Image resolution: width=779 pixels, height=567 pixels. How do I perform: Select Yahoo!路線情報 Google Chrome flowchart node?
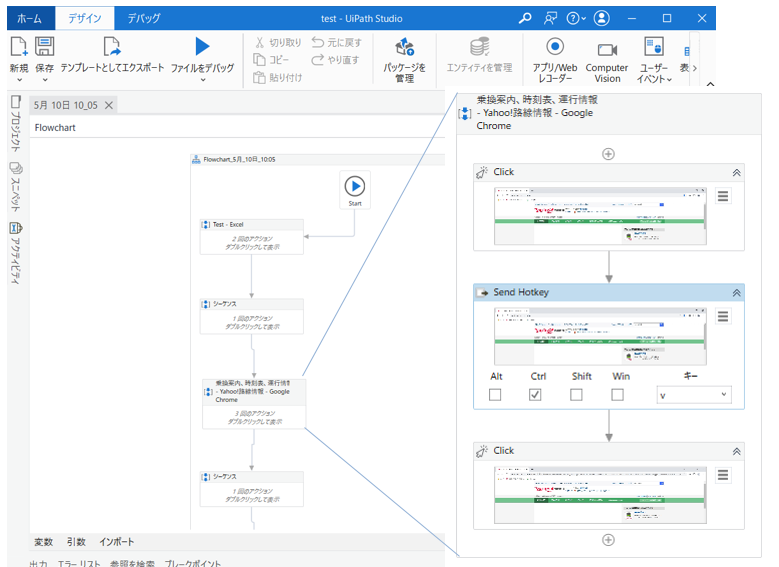coord(254,404)
